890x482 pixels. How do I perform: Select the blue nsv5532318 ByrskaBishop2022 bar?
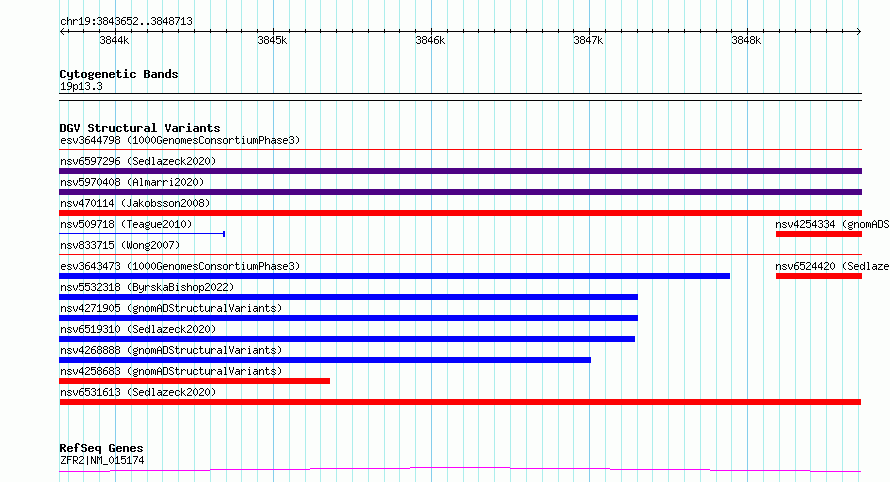349,297
